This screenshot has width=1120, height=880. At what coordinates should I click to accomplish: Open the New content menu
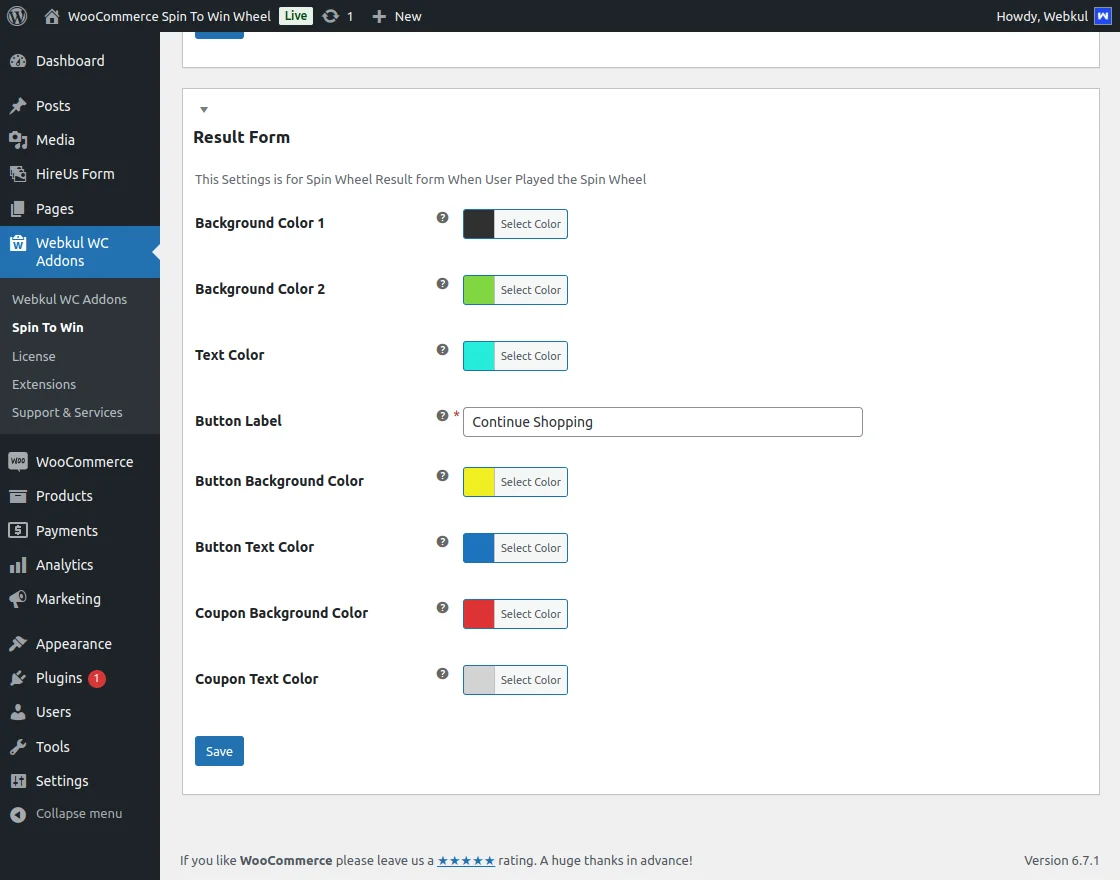397,16
